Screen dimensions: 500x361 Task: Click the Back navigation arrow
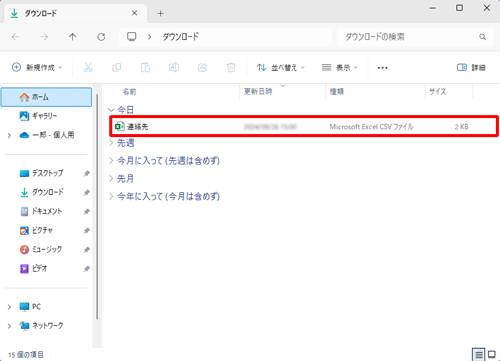16,37
